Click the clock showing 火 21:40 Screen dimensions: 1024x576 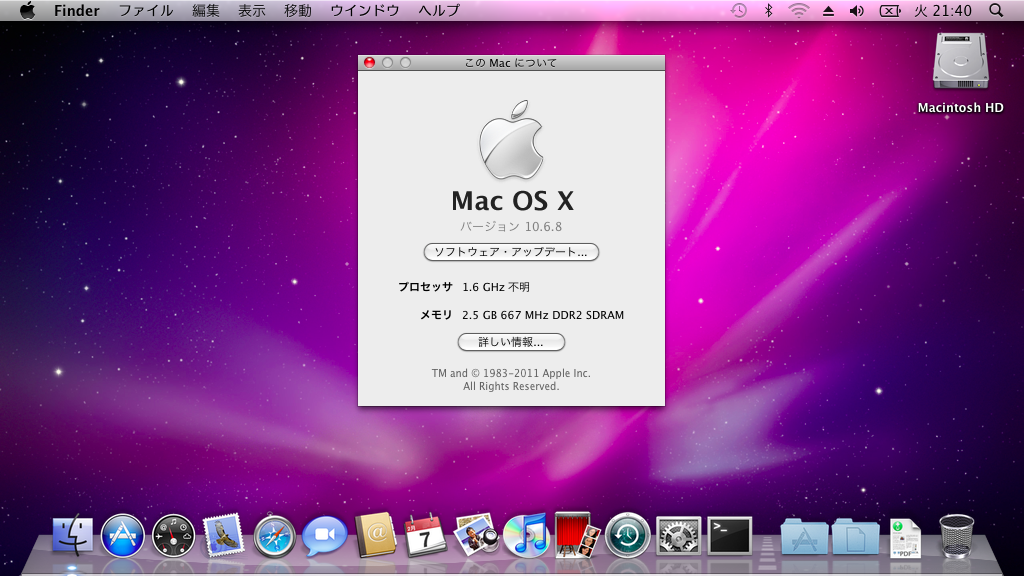[x=943, y=10]
